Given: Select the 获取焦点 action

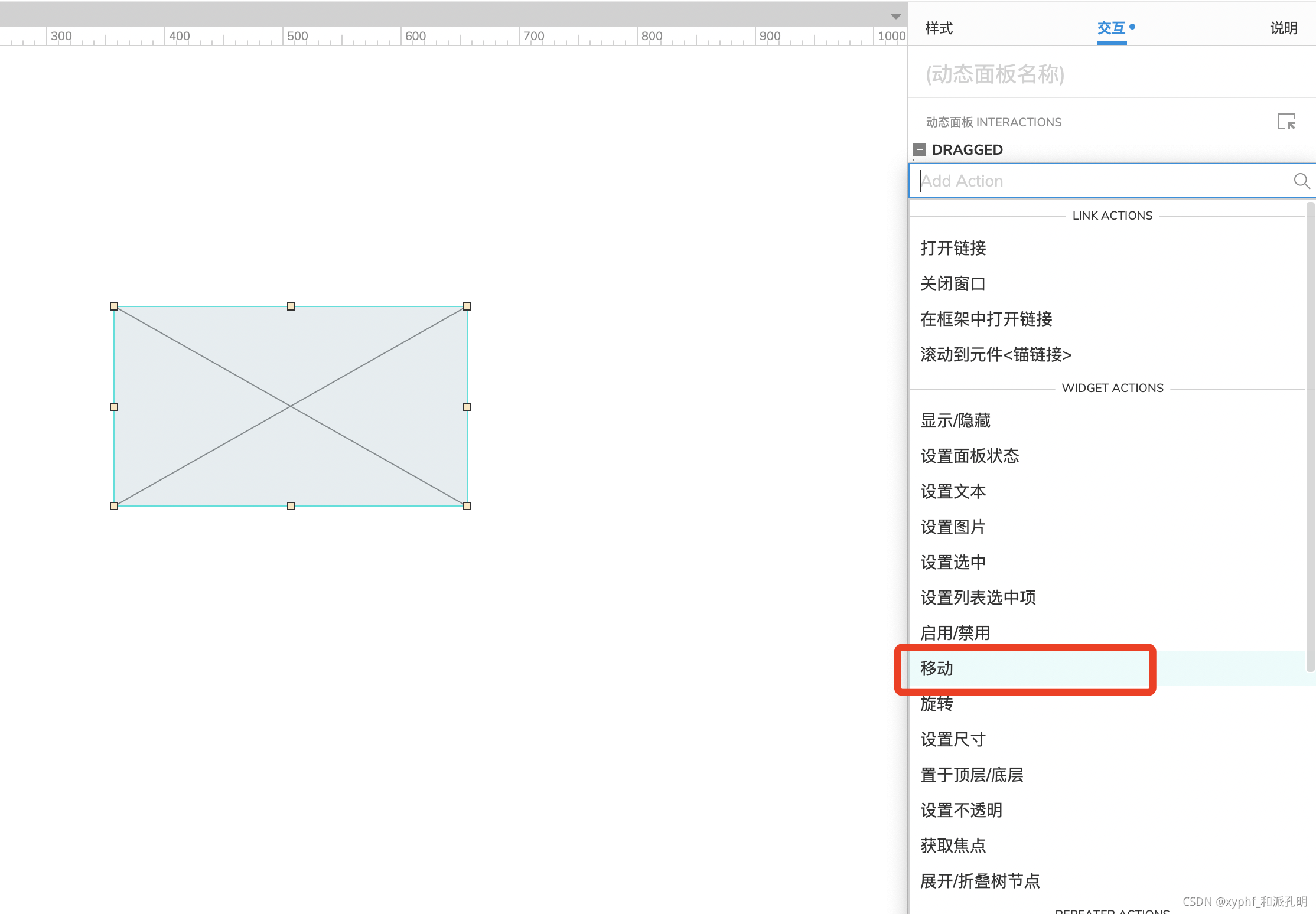Looking at the screenshot, I should (x=1107, y=846).
